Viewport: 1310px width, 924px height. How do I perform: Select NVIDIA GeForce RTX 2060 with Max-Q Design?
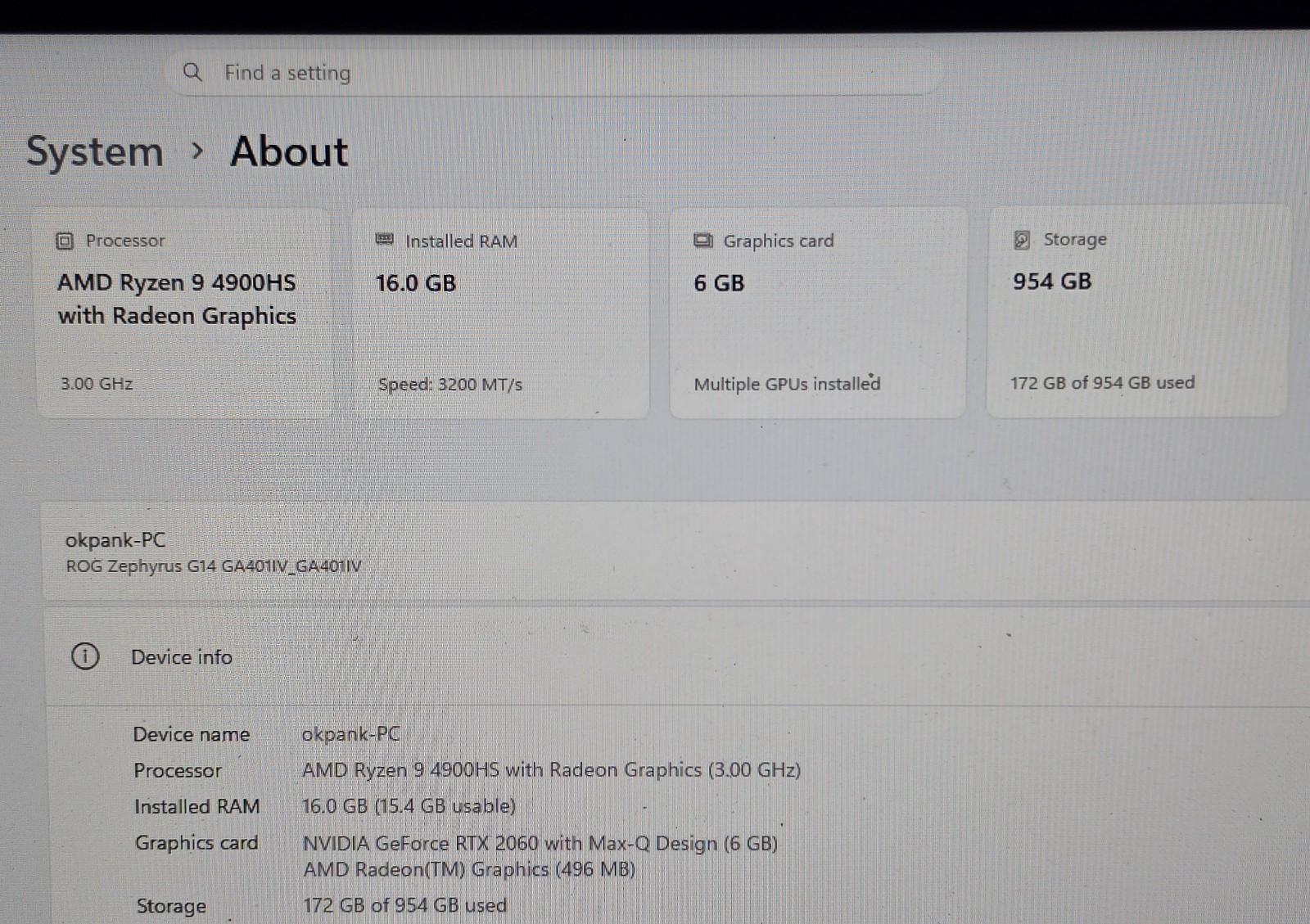point(540,843)
